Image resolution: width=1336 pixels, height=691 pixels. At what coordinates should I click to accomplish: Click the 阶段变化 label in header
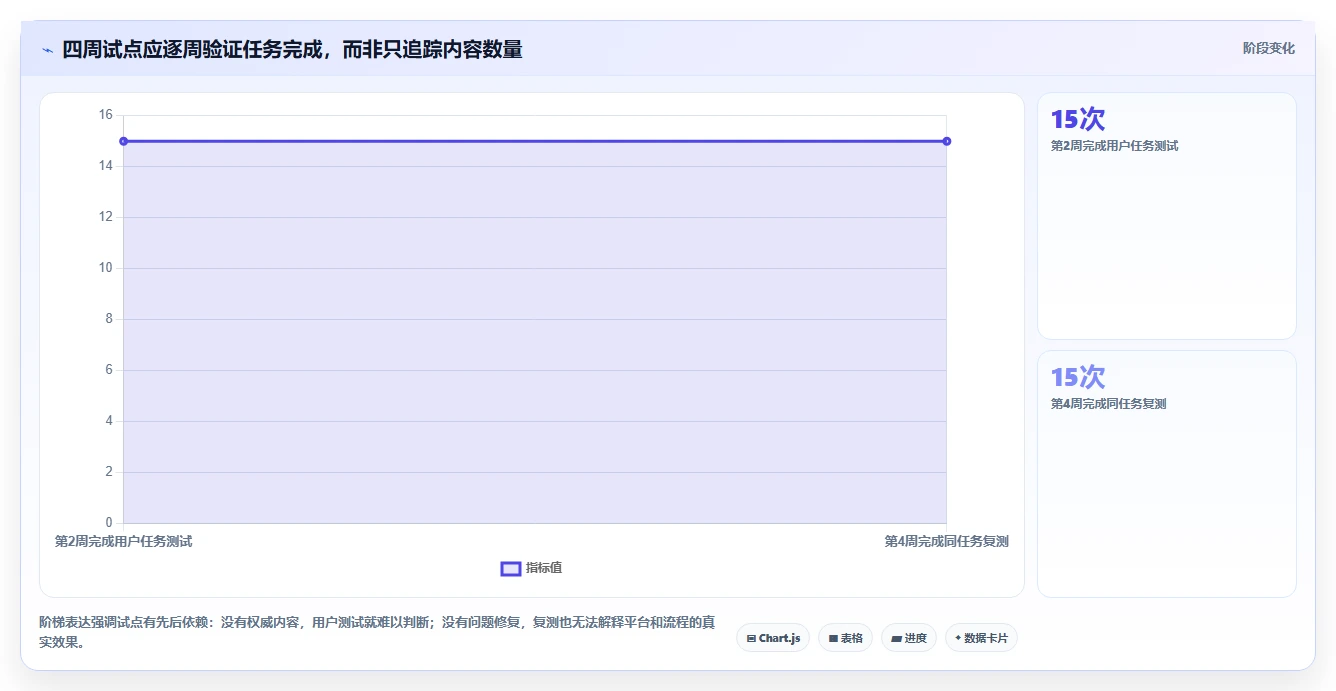pyautogui.click(x=1269, y=48)
